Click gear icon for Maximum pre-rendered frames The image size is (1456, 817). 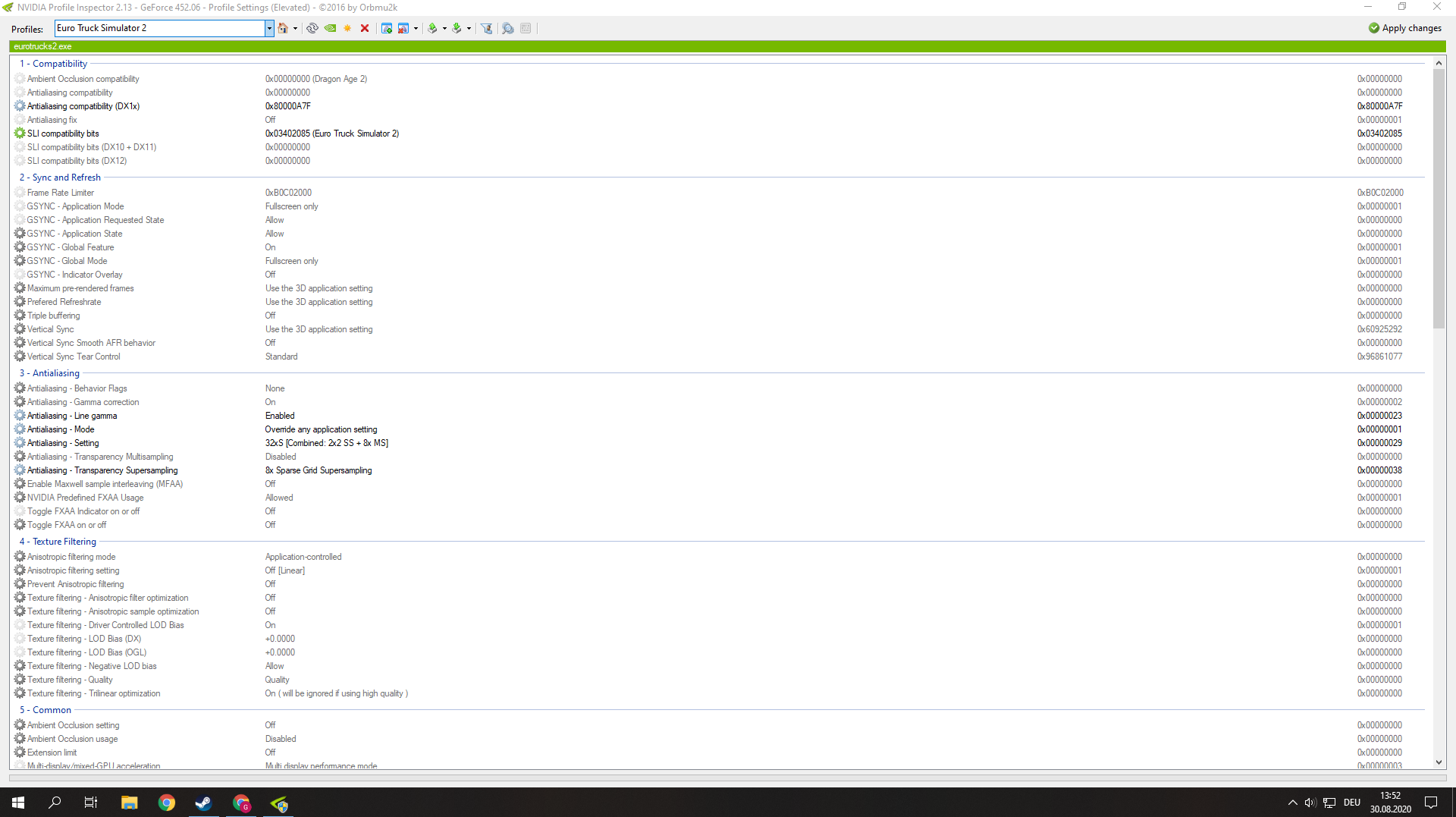(20, 288)
